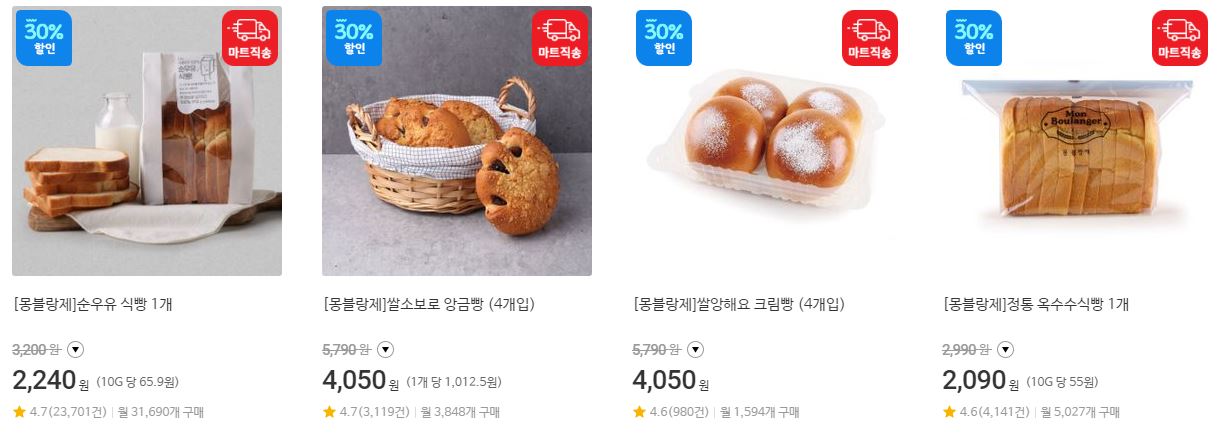Screen dimensions: 1217x437
Task: Click the 마트직송 truck badge on 옥수수식빵
Action: point(1180,38)
